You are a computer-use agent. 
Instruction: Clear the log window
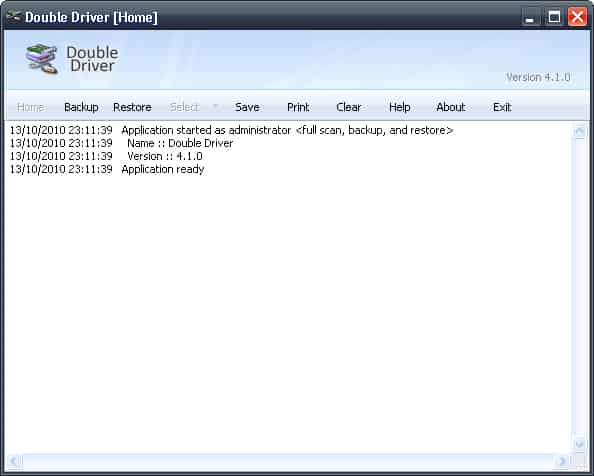349,107
